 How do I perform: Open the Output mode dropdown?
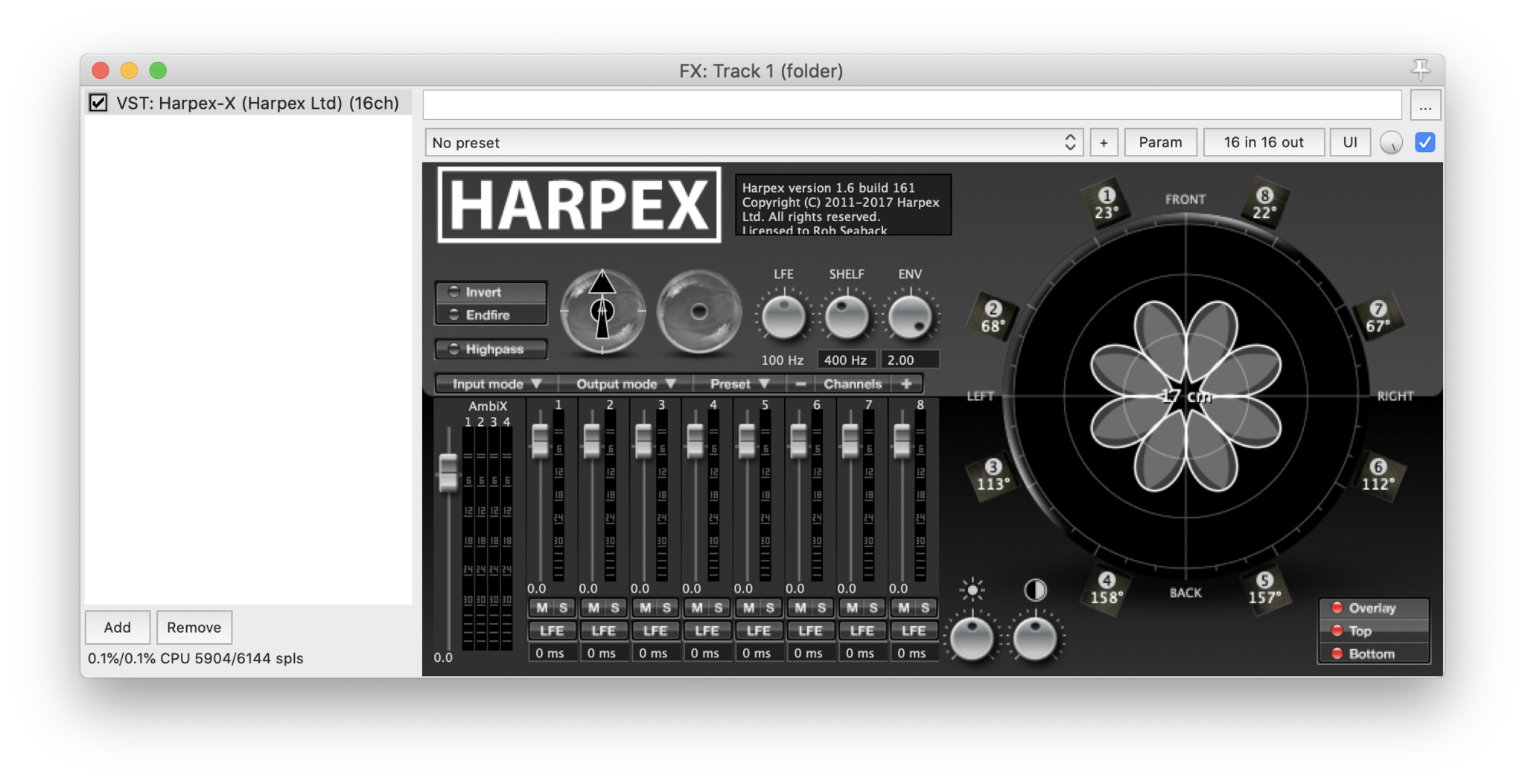[x=625, y=384]
